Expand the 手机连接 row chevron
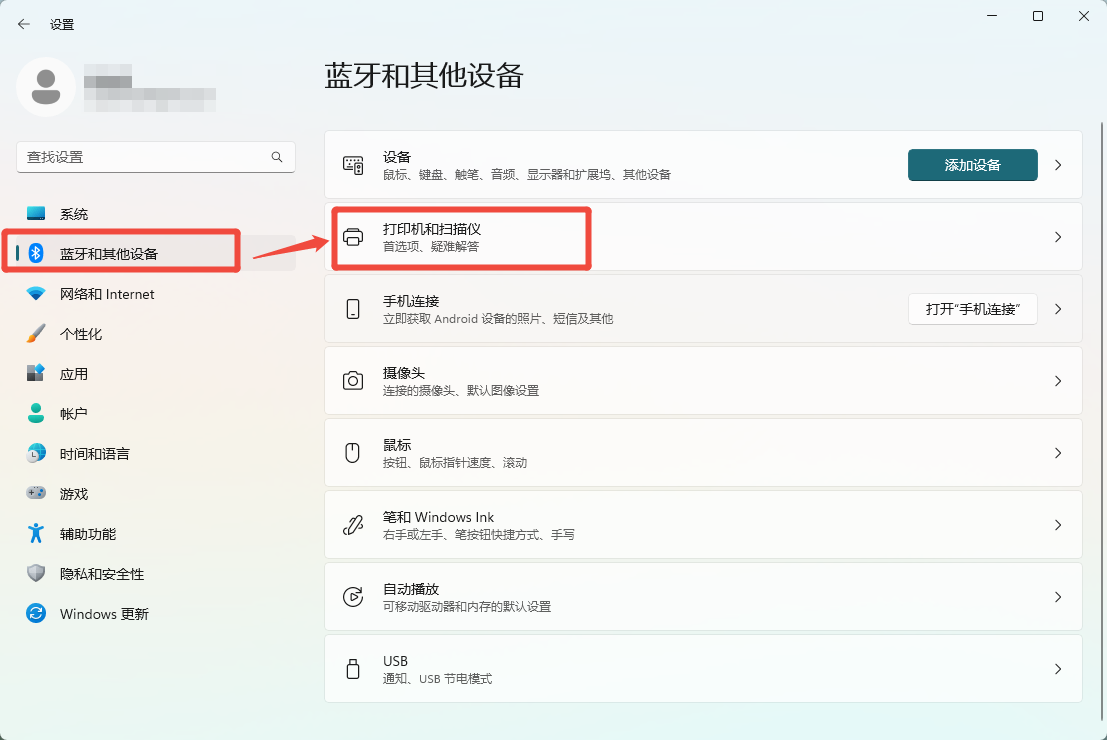The image size is (1107, 740). click(1058, 309)
